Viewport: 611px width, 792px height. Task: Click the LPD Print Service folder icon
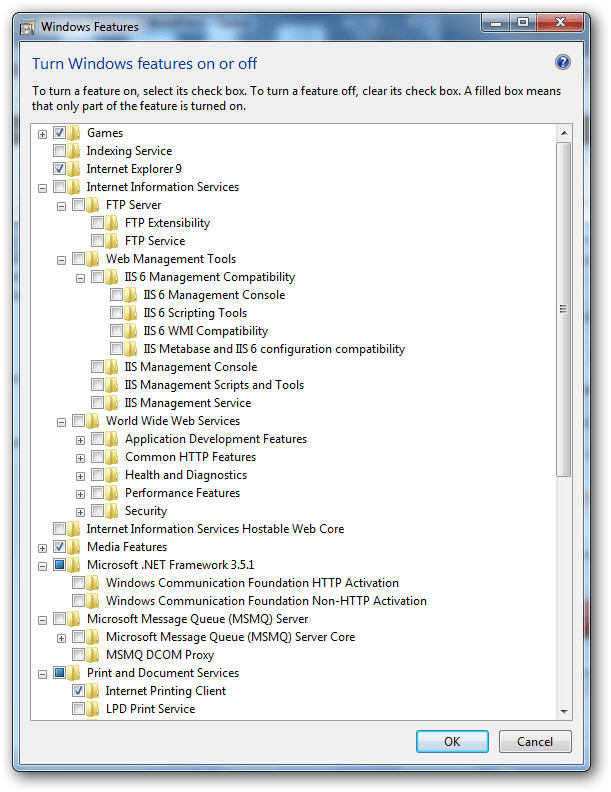(x=93, y=709)
